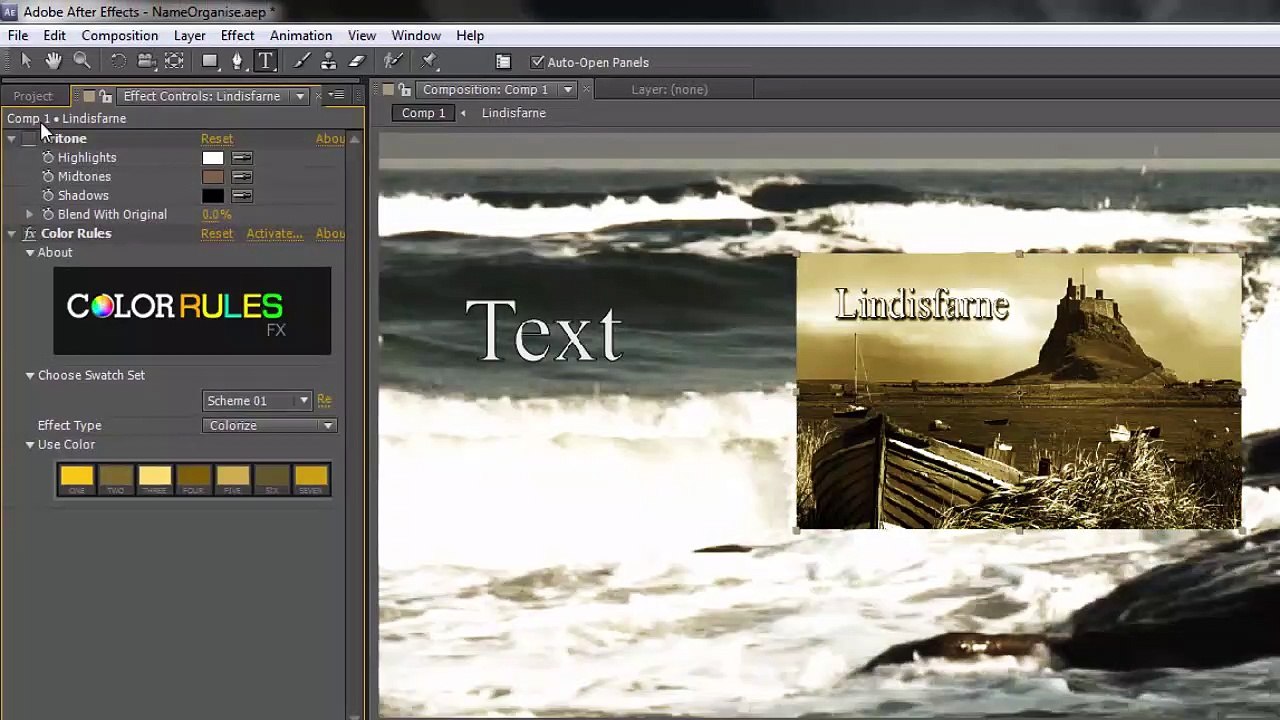The image size is (1280, 720).
Task: Collapse the Tritone effect group
Action: tap(11, 139)
